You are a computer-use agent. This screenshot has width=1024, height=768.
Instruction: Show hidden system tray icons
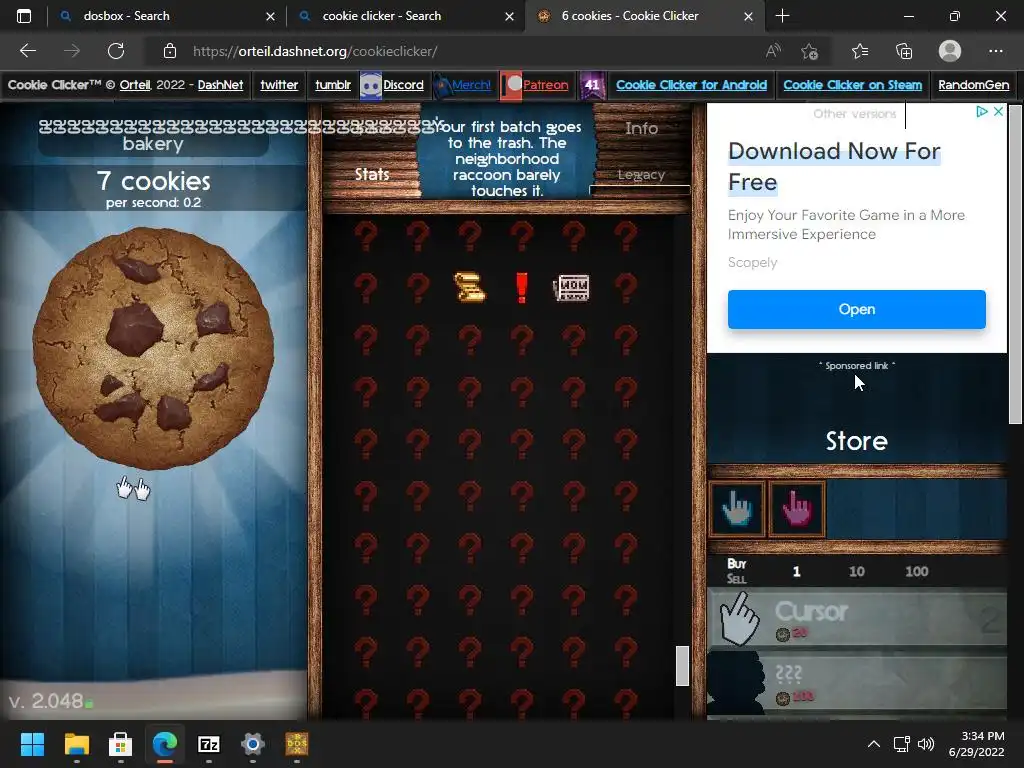[x=874, y=744]
